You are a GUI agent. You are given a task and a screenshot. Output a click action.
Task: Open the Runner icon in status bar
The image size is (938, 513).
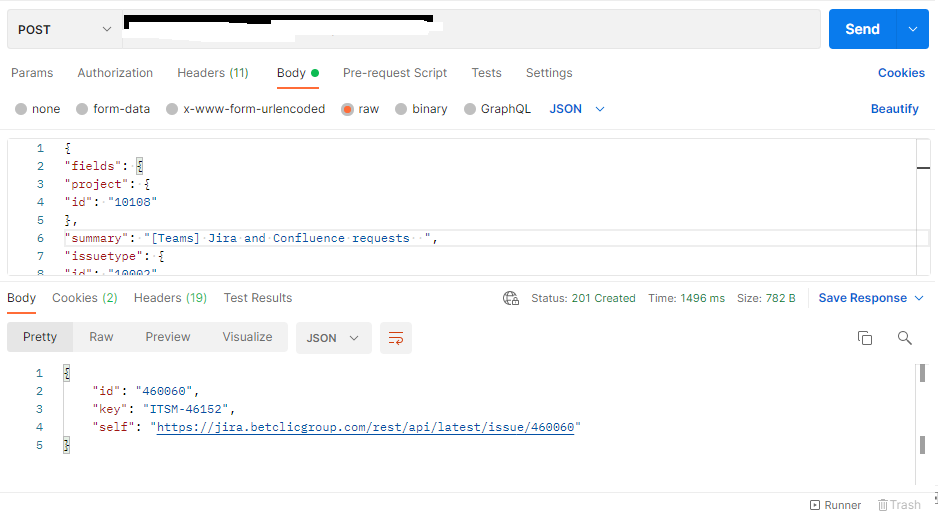(835, 505)
